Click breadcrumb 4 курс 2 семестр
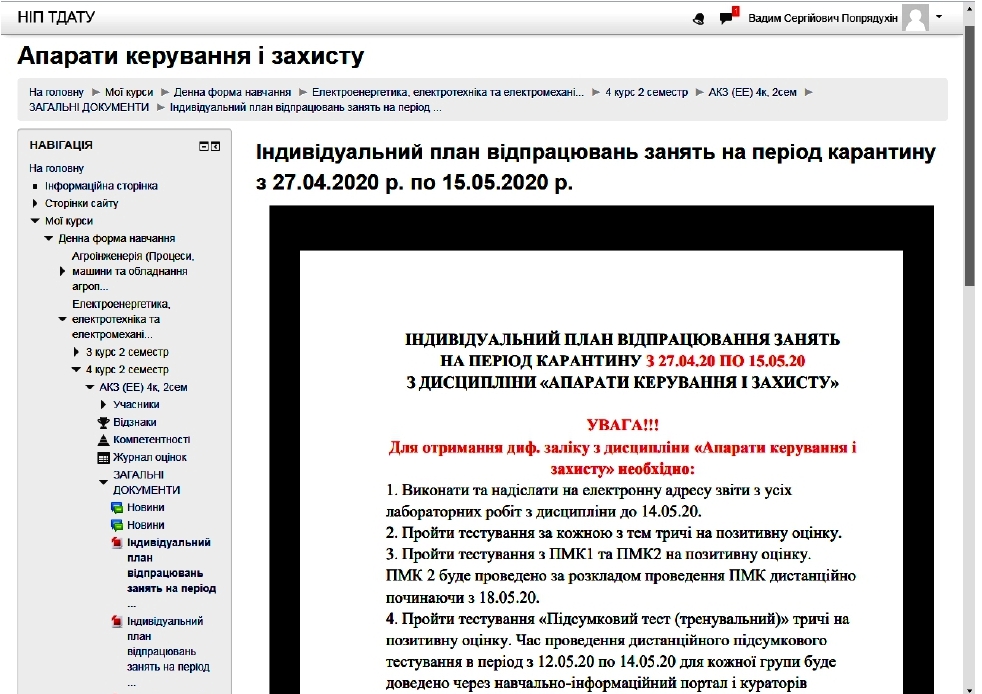 tap(646, 92)
